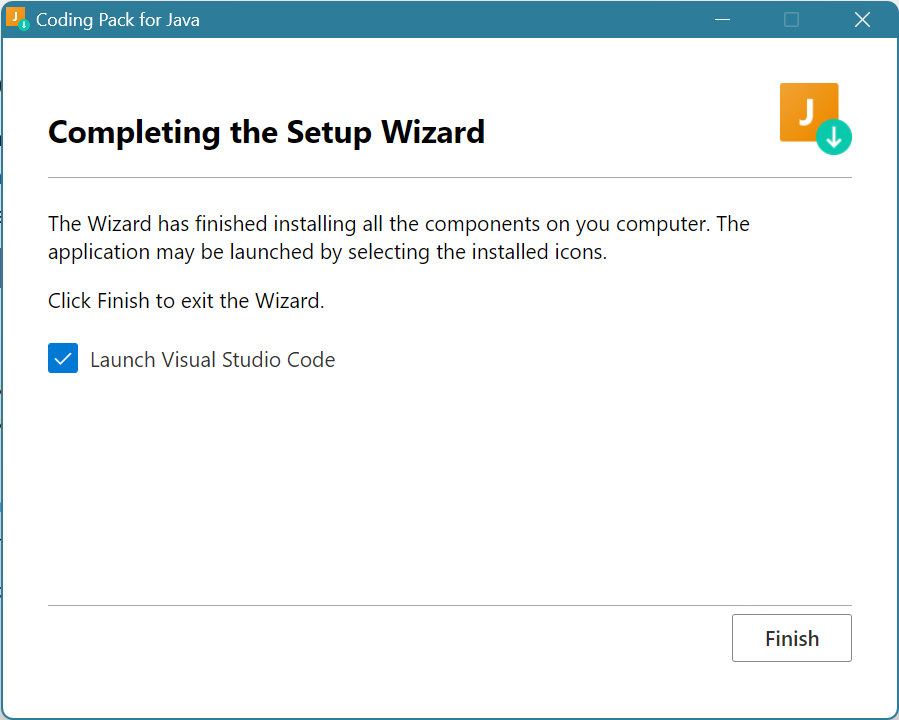Click the Launch Visual Studio Code label
The width and height of the screenshot is (899, 720).
pyautogui.click(x=212, y=360)
